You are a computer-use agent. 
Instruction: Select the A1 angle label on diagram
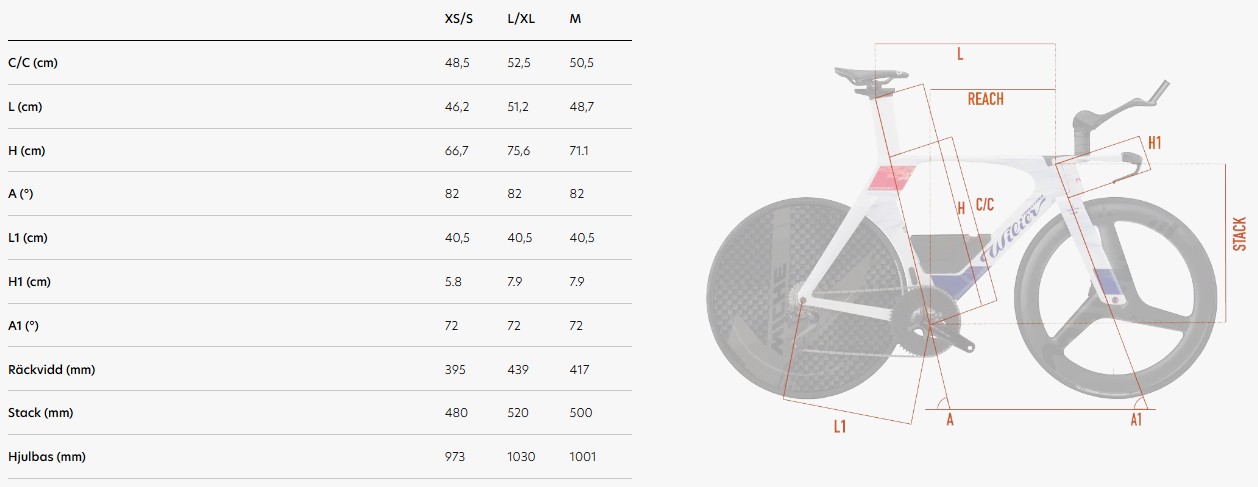tap(1136, 421)
